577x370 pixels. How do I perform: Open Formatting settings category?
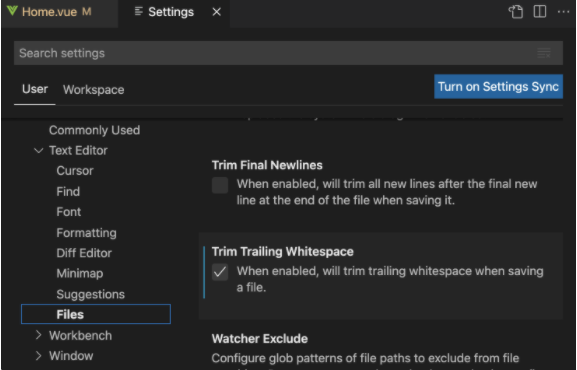[86, 233]
